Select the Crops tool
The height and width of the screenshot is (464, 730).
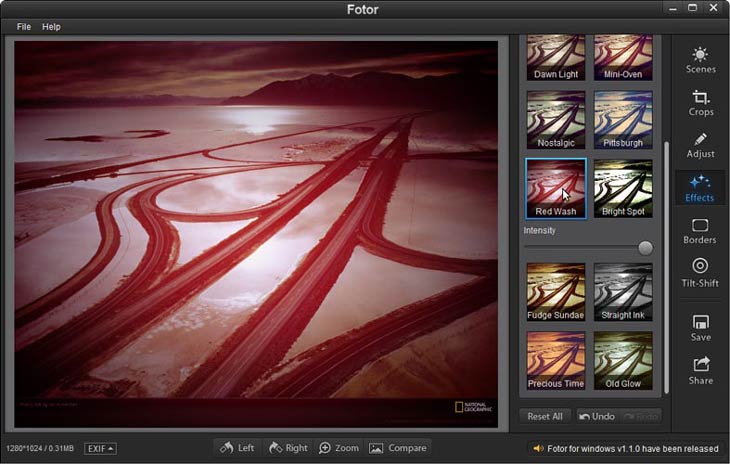coord(700,102)
